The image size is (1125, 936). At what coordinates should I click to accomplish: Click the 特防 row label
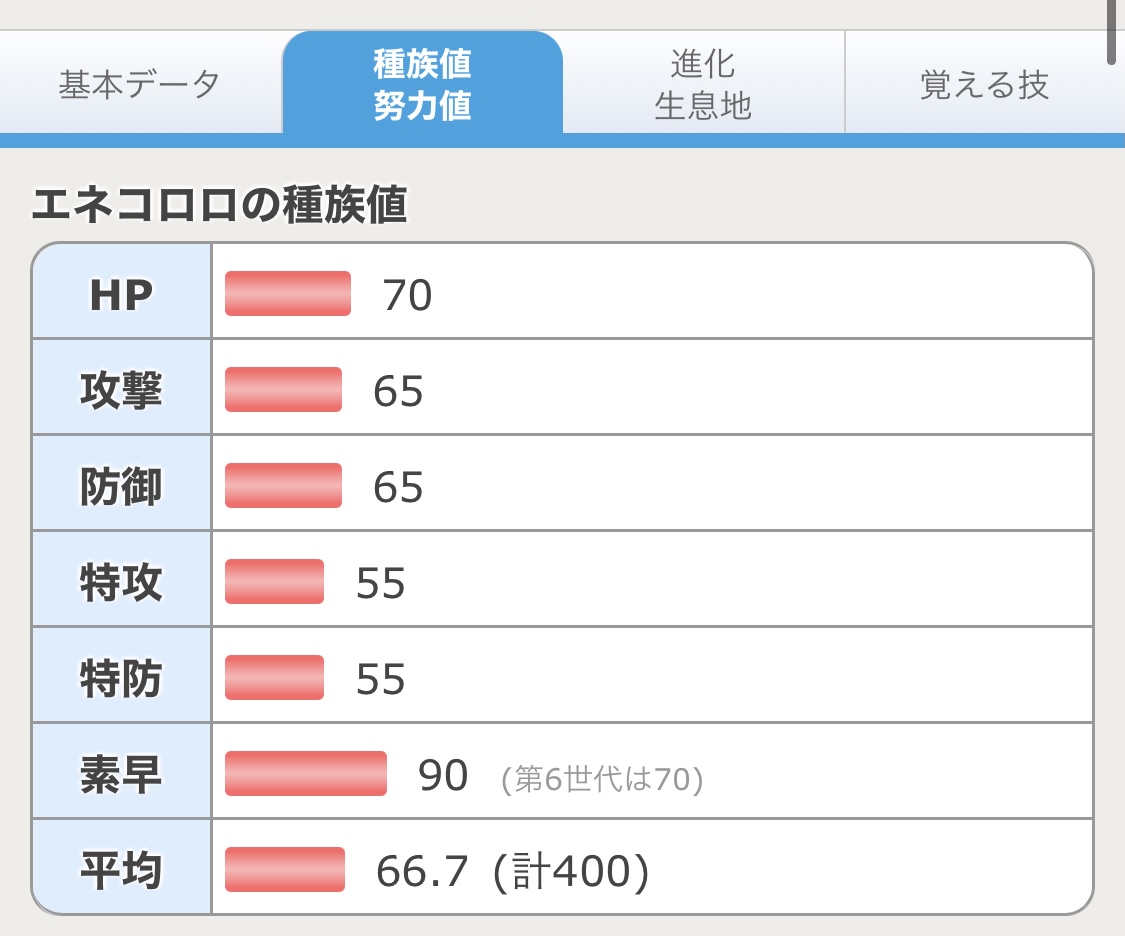121,678
